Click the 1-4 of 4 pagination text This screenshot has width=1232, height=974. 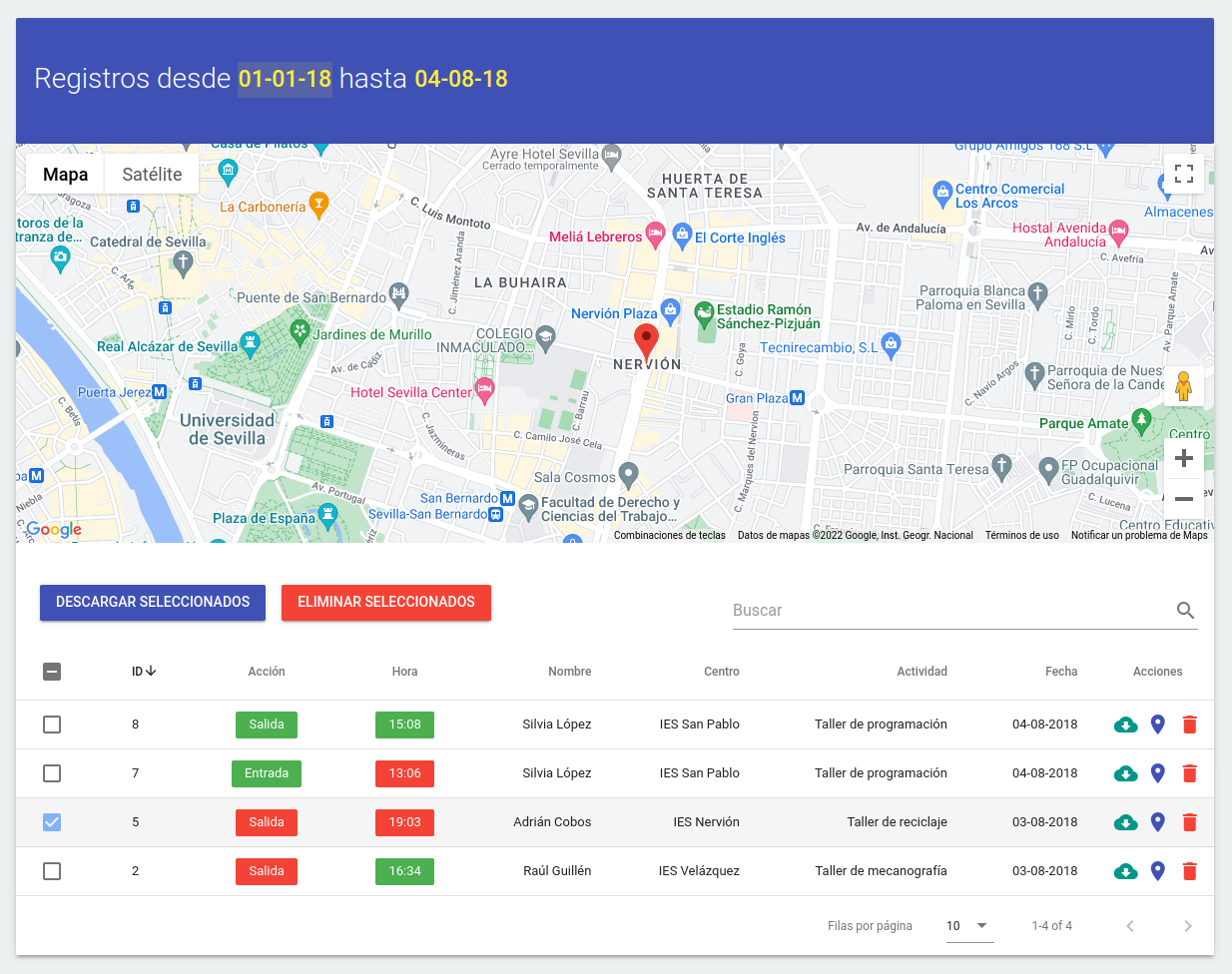pyautogui.click(x=1051, y=926)
